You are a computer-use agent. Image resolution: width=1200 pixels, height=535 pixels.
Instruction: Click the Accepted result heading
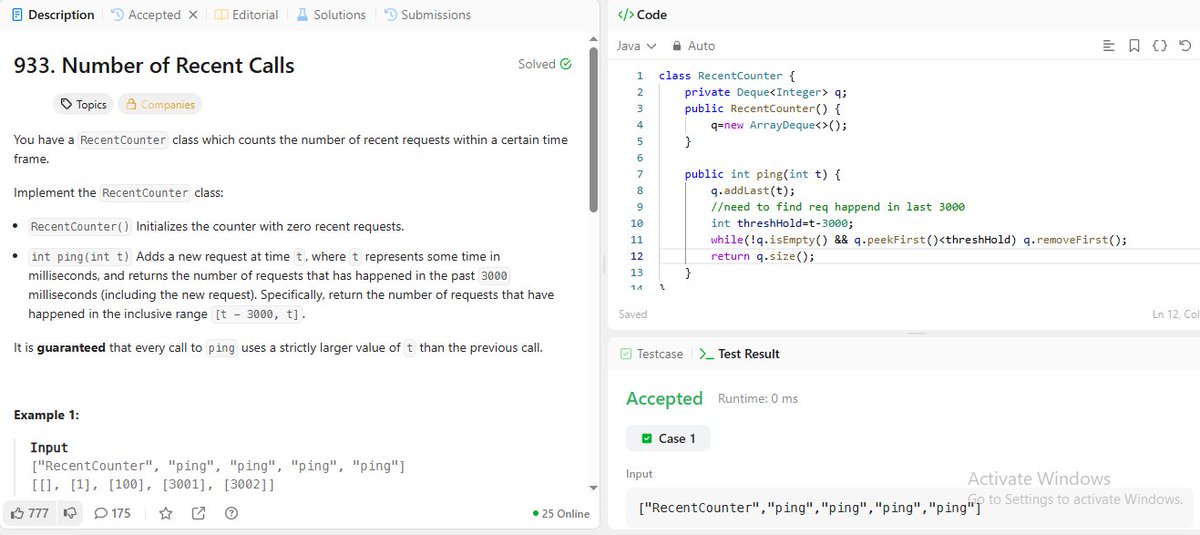point(664,398)
